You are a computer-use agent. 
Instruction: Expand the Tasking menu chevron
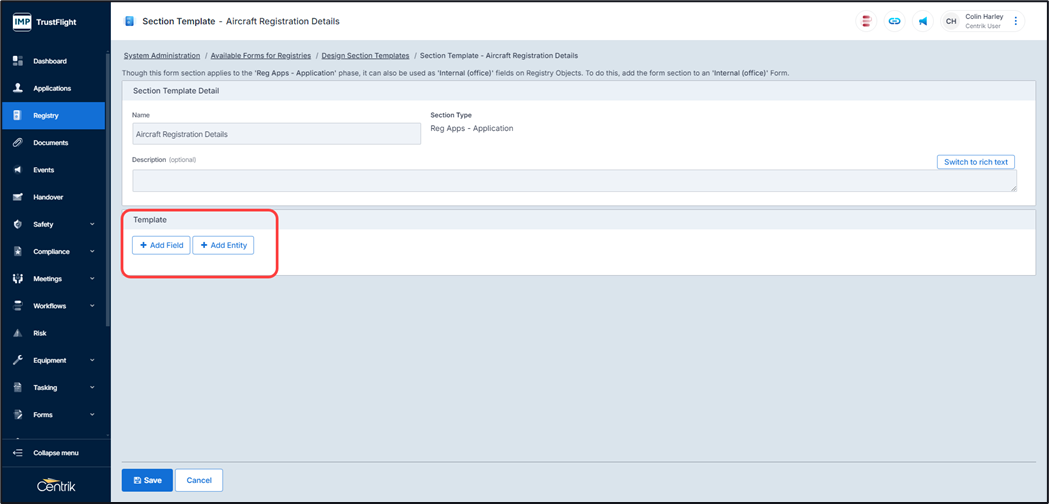point(92,388)
